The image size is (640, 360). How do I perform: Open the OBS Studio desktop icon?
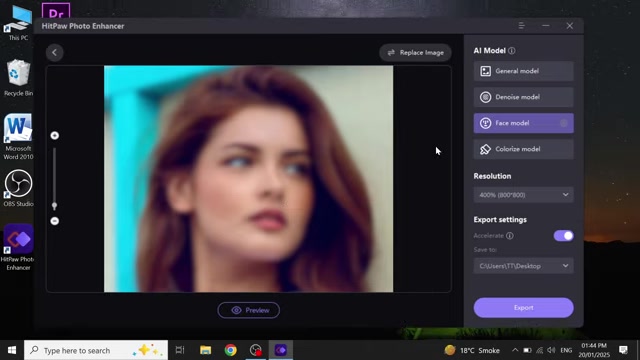[18, 188]
